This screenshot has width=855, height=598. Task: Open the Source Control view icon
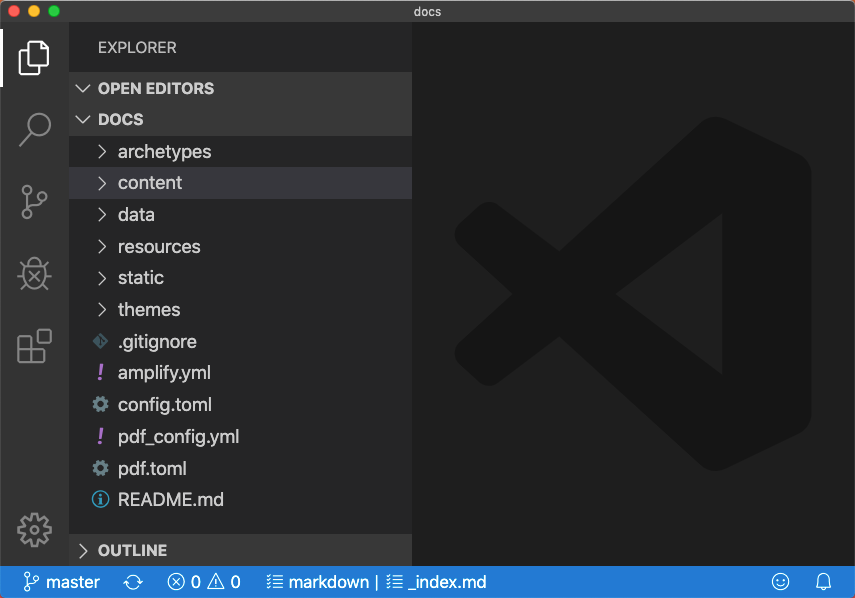(x=34, y=201)
